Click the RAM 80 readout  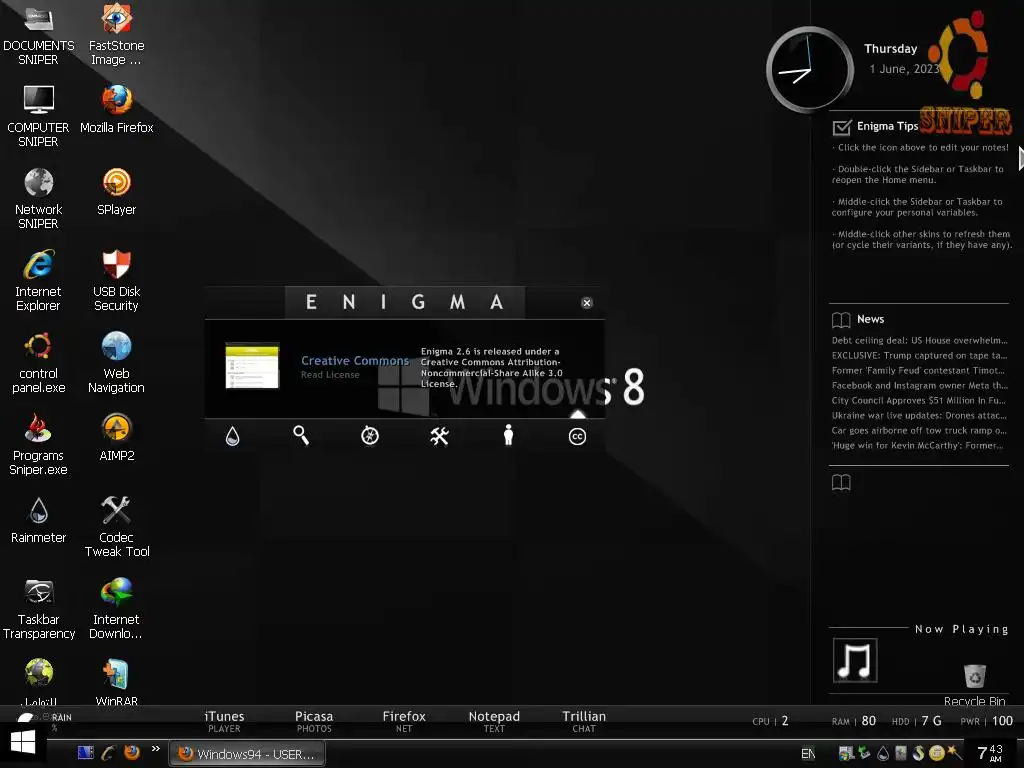click(854, 721)
